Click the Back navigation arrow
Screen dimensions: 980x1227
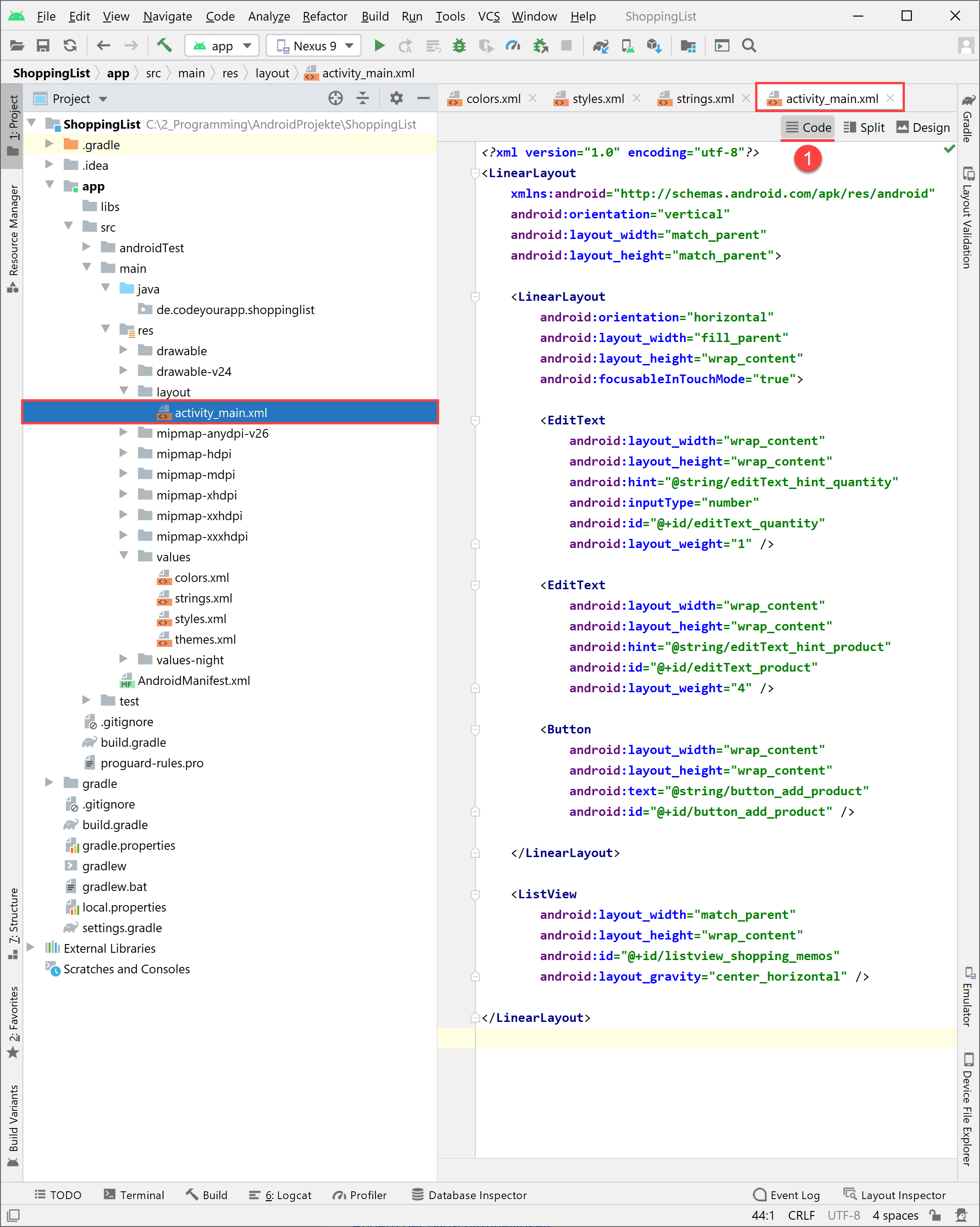103,45
